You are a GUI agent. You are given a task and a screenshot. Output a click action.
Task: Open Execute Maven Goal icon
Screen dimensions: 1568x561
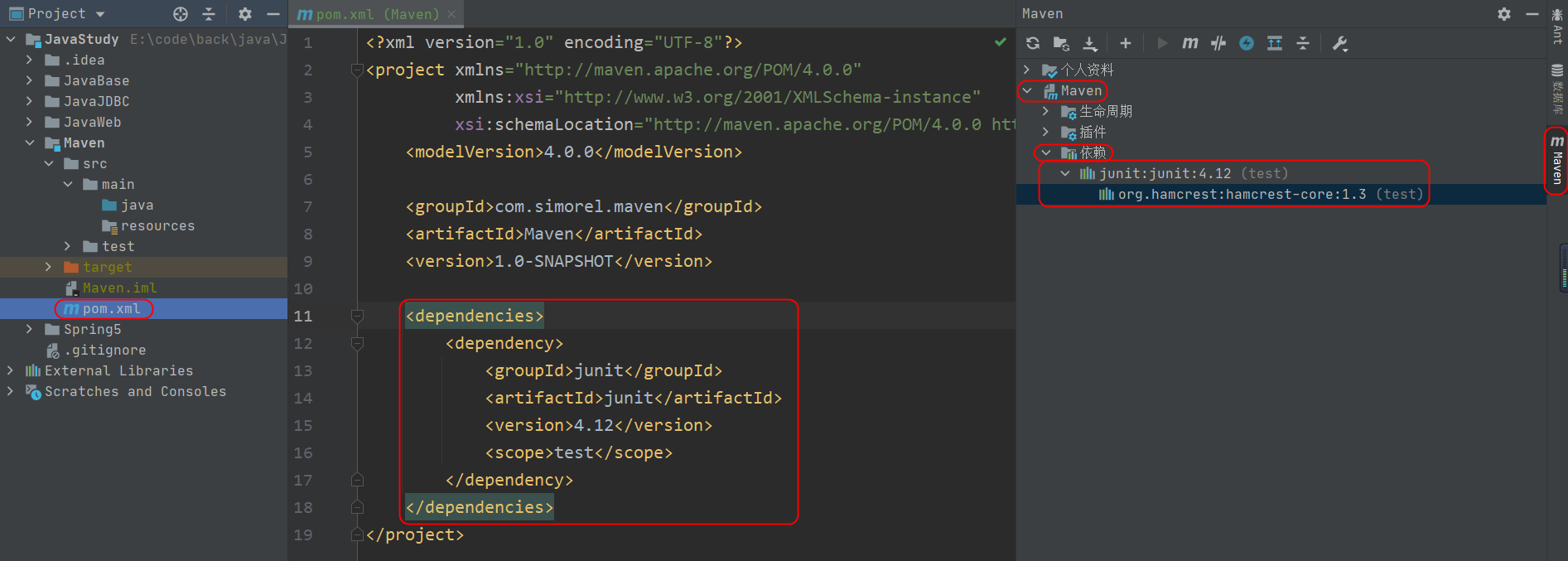pyautogui.click(x=1190, y=43)
